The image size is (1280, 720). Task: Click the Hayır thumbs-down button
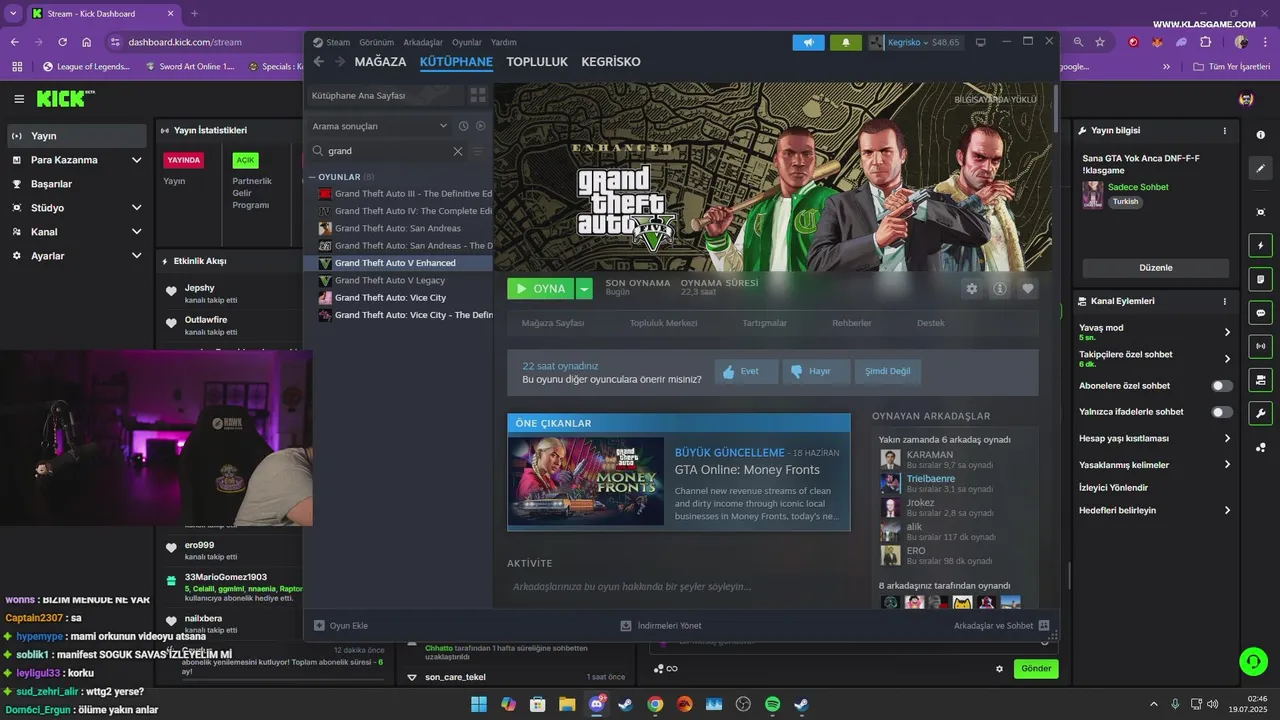pyautogui.click(x=816, y=371)
